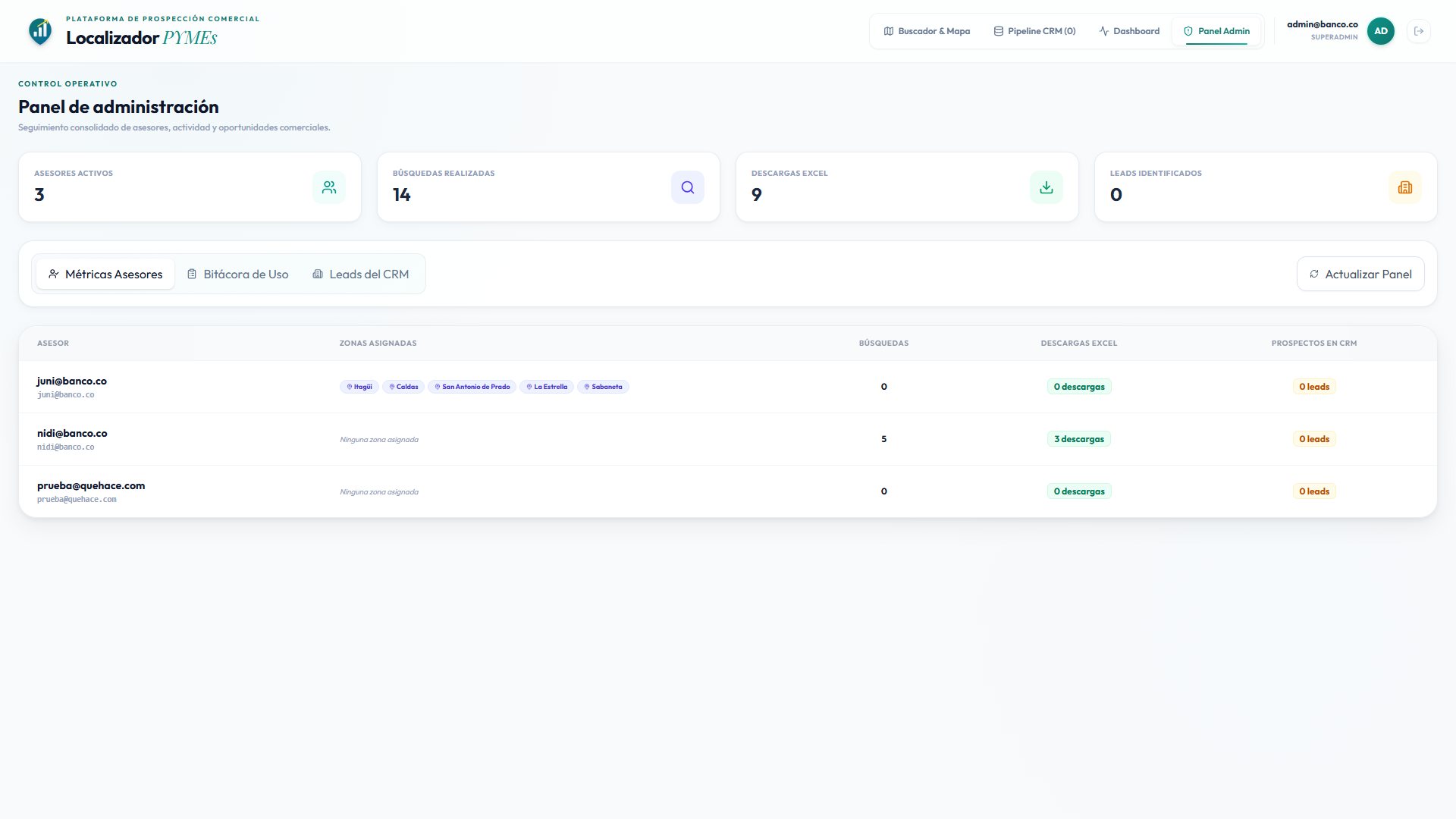Select the Panel Admin tab
This screenshot has height=819, width=1456.
click(x=1216, y=31)
